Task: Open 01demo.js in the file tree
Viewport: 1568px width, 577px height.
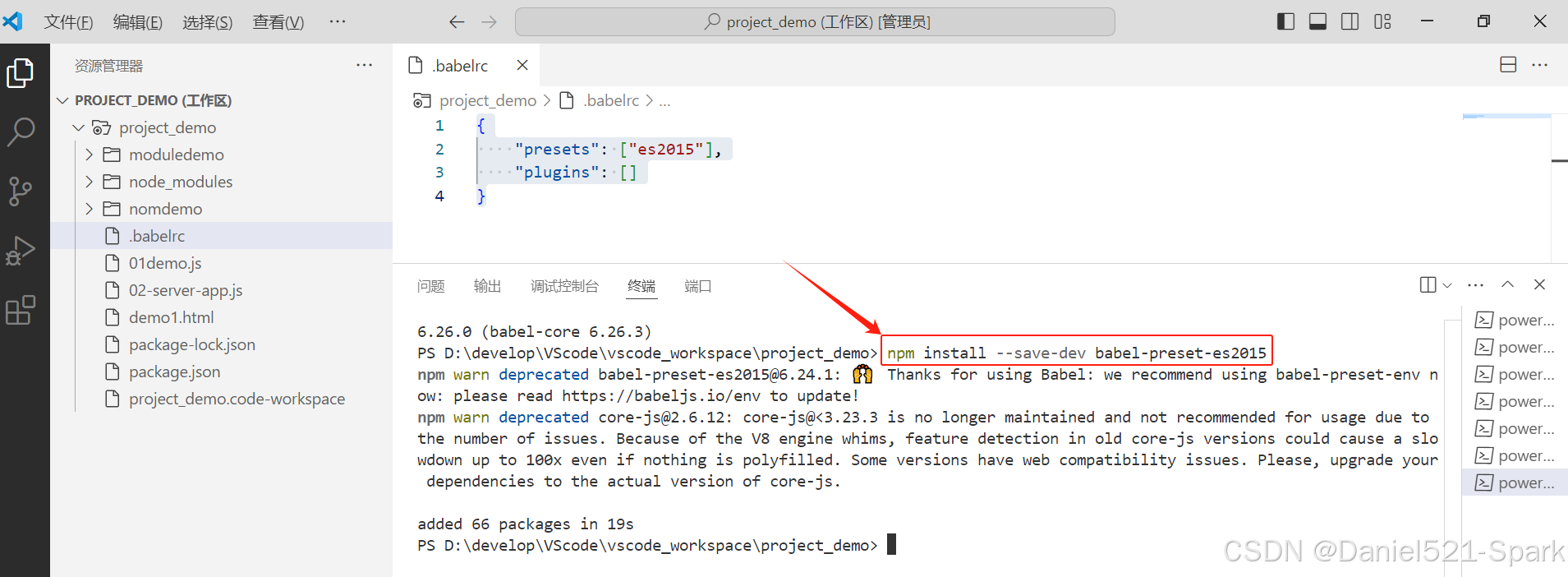Action: [222, 263]
